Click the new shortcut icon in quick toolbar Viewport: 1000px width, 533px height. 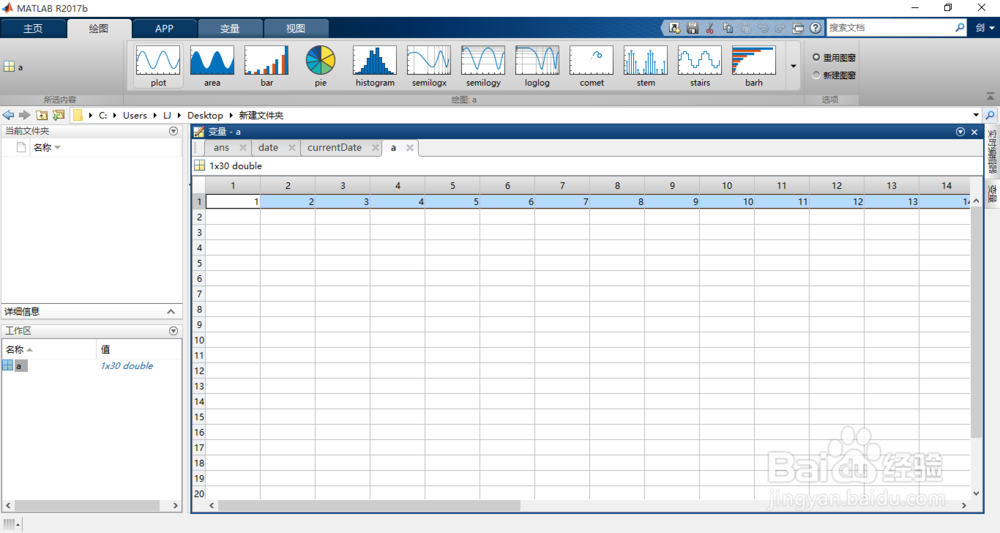click(x=674, y=28)
